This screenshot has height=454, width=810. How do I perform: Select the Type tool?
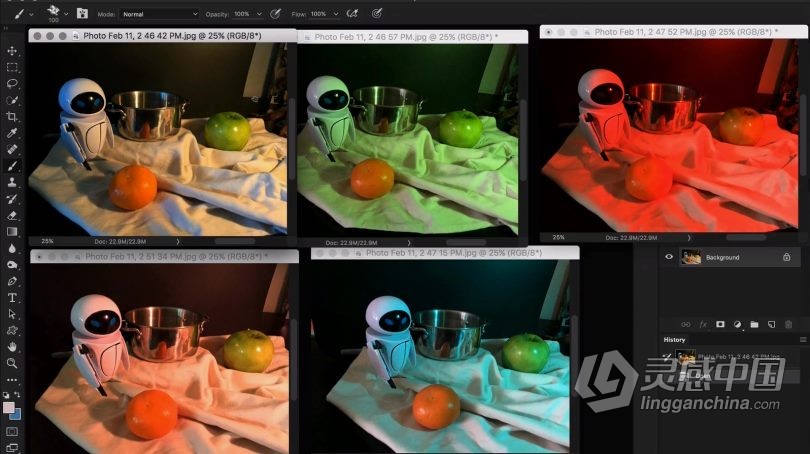12,298
